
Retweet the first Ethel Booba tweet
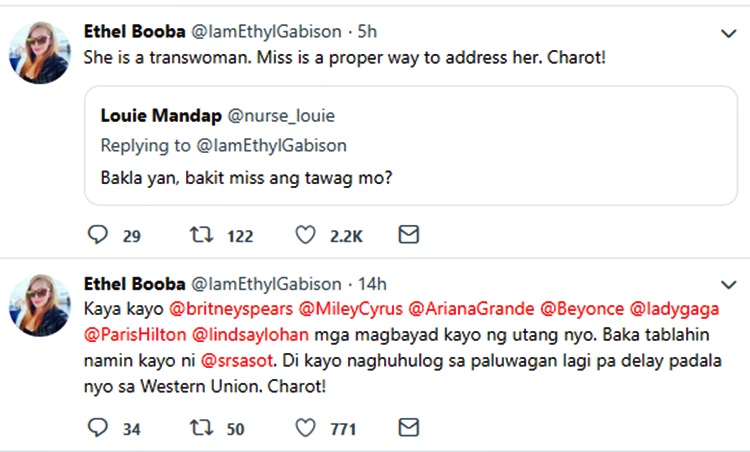(200, 235)
